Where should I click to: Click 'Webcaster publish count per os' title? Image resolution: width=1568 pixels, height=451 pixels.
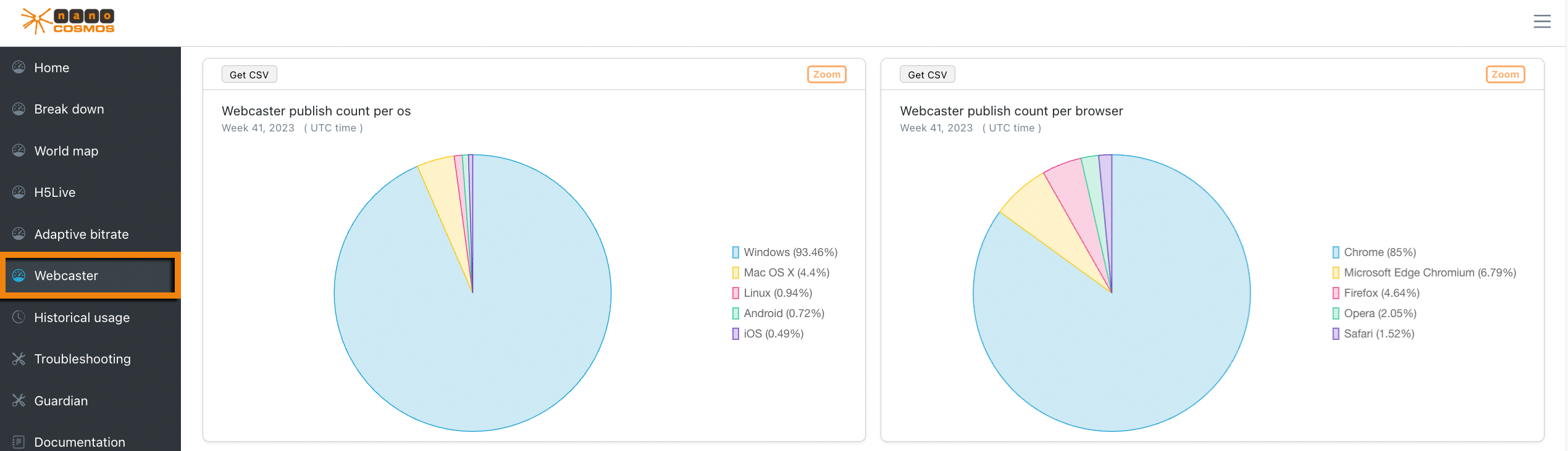click(x=316, y=111)
